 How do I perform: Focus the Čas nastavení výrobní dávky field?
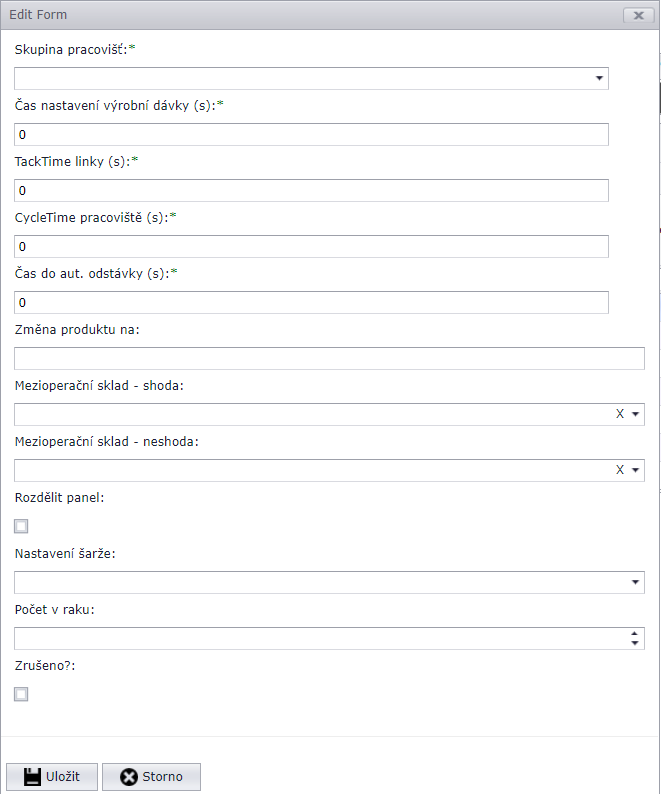point(311,134)
